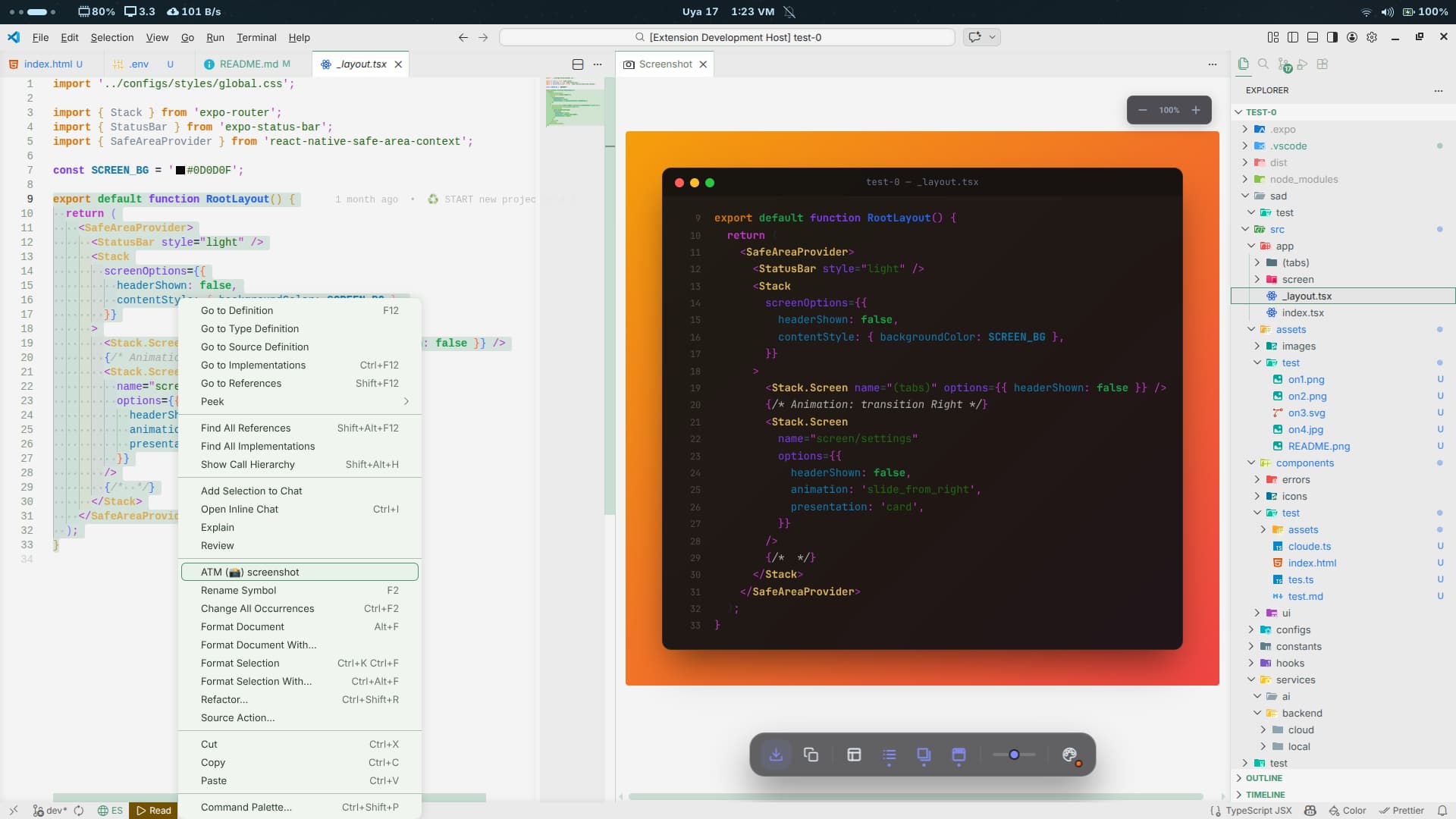Image resolution: width=1456 pixels, height=819 pixels.
Task: Expand the OUTLINE section
Action: tap(1263, 778)
